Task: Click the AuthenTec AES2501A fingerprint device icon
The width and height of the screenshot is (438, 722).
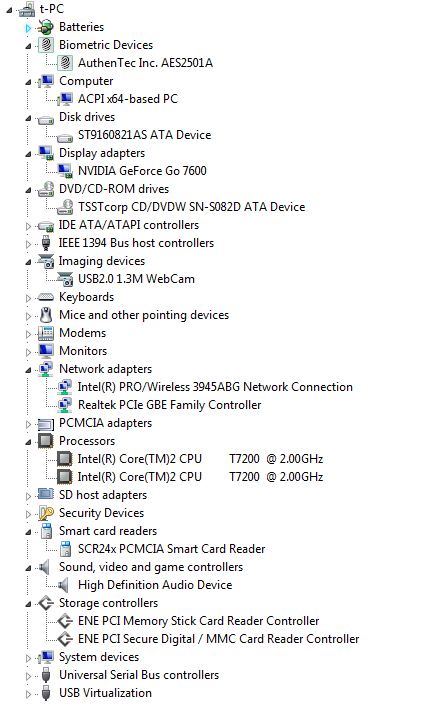Action: 65,63
